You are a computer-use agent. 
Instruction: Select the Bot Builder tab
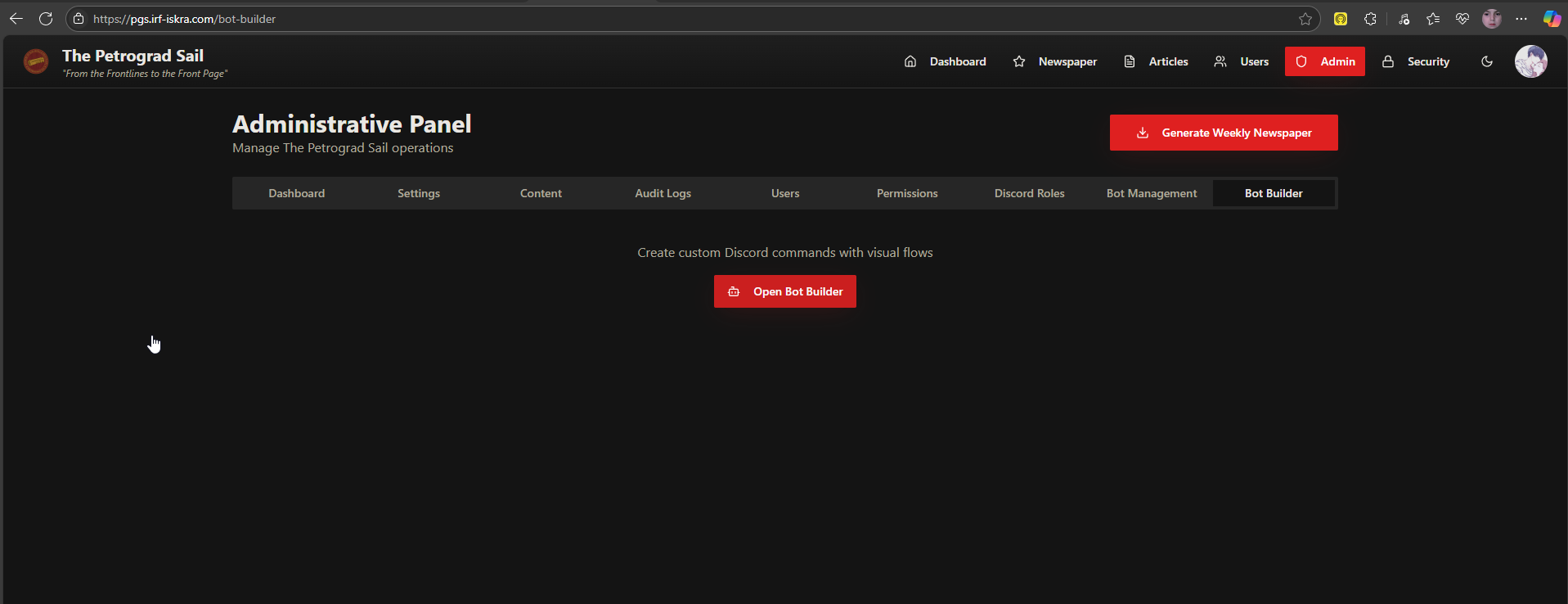click(1274, 193)
